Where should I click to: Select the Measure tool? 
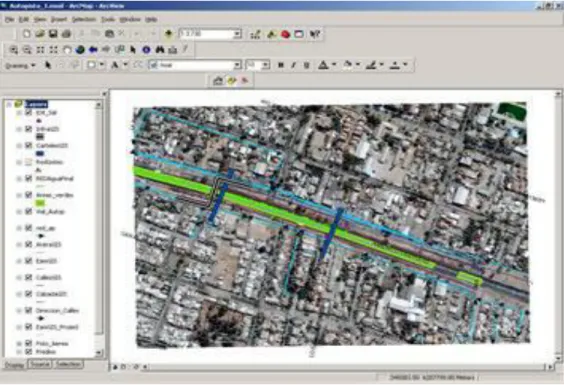[173, 50]
